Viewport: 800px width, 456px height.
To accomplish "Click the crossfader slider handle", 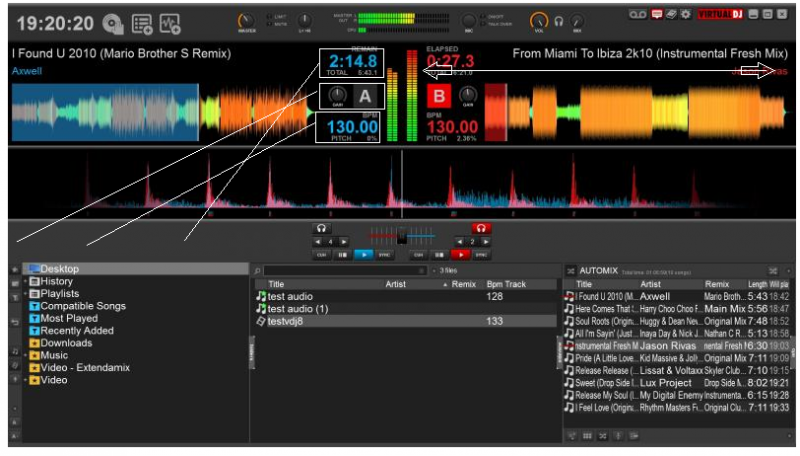I will 401,236.
